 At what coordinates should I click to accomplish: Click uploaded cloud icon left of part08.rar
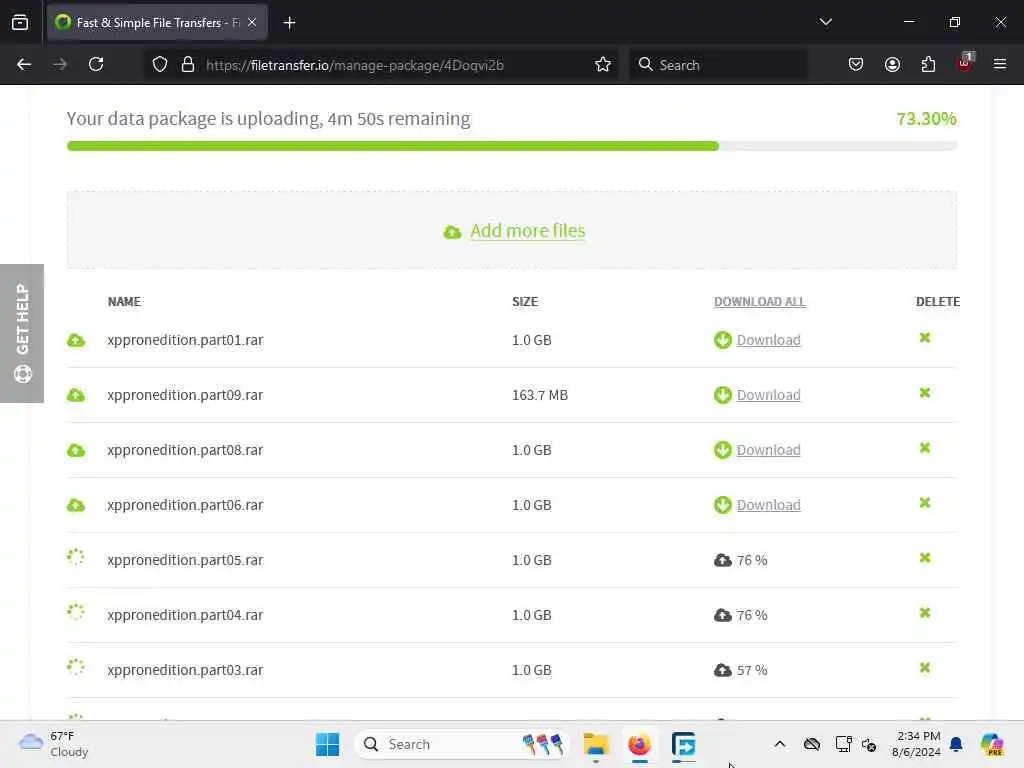pos(76,450)
